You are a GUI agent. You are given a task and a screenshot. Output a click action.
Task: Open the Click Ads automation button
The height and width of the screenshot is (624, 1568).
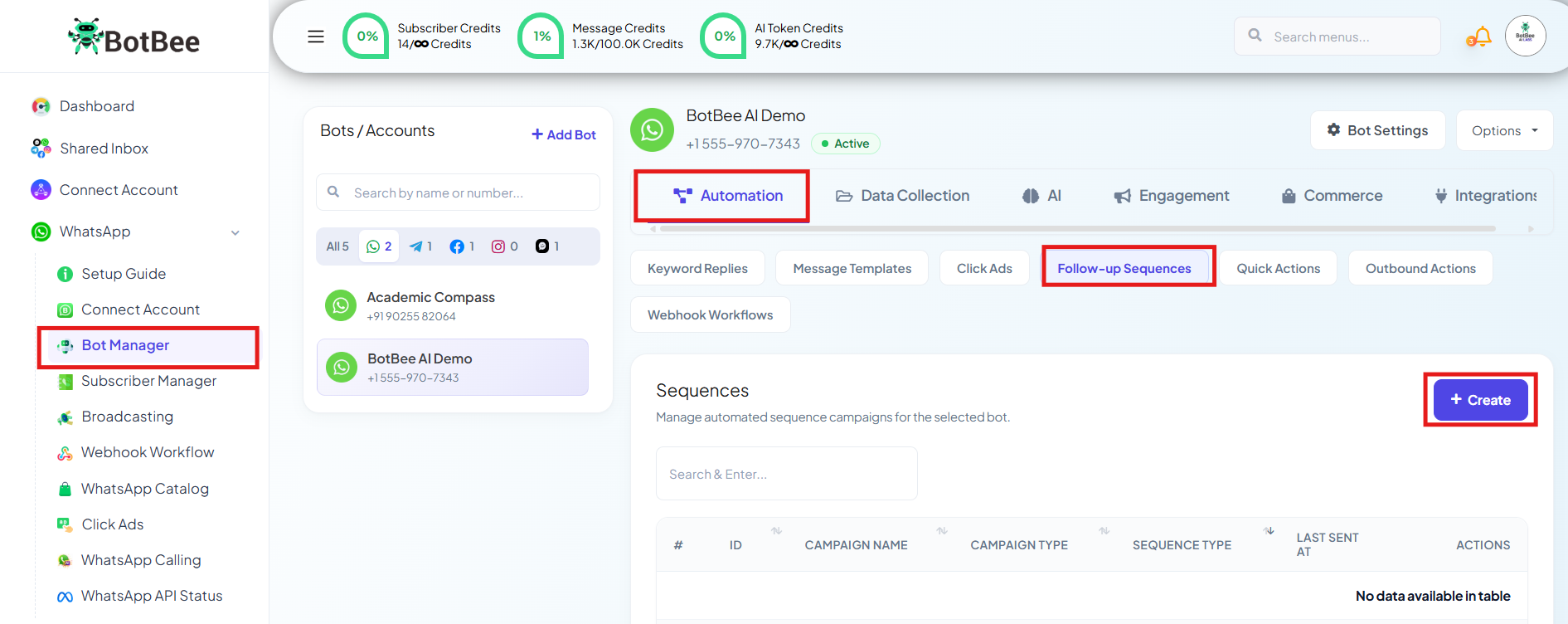(x=984, y=268)
